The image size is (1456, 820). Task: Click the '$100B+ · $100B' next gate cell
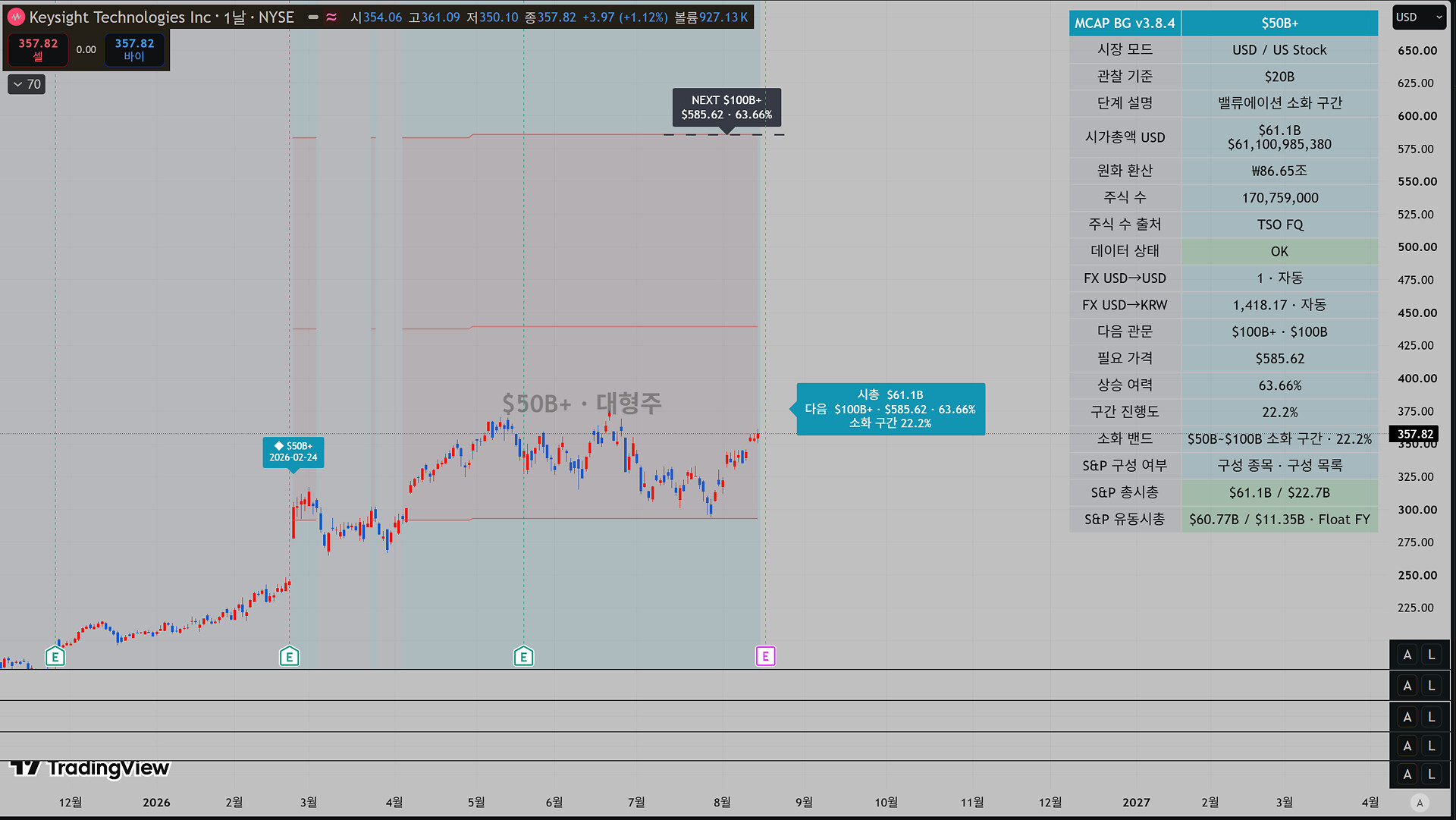(x=1279, y=331)
